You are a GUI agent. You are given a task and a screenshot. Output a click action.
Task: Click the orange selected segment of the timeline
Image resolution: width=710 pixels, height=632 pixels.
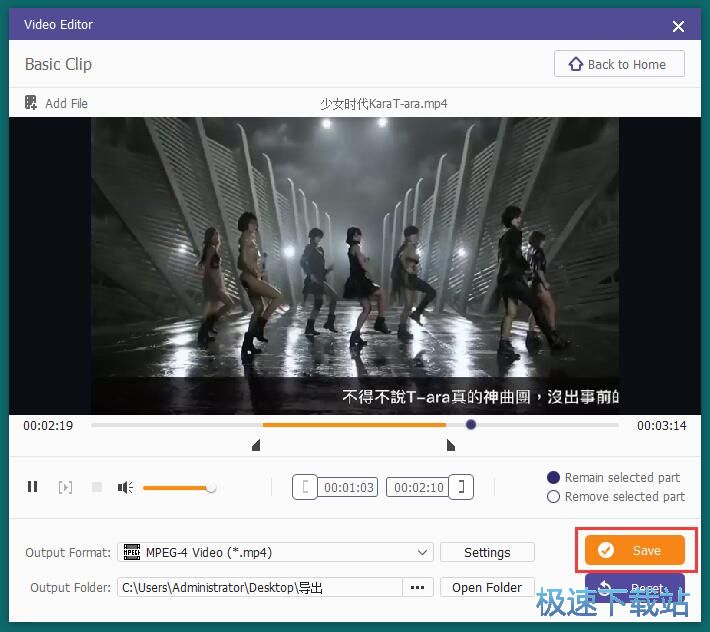tap(354, 425)
